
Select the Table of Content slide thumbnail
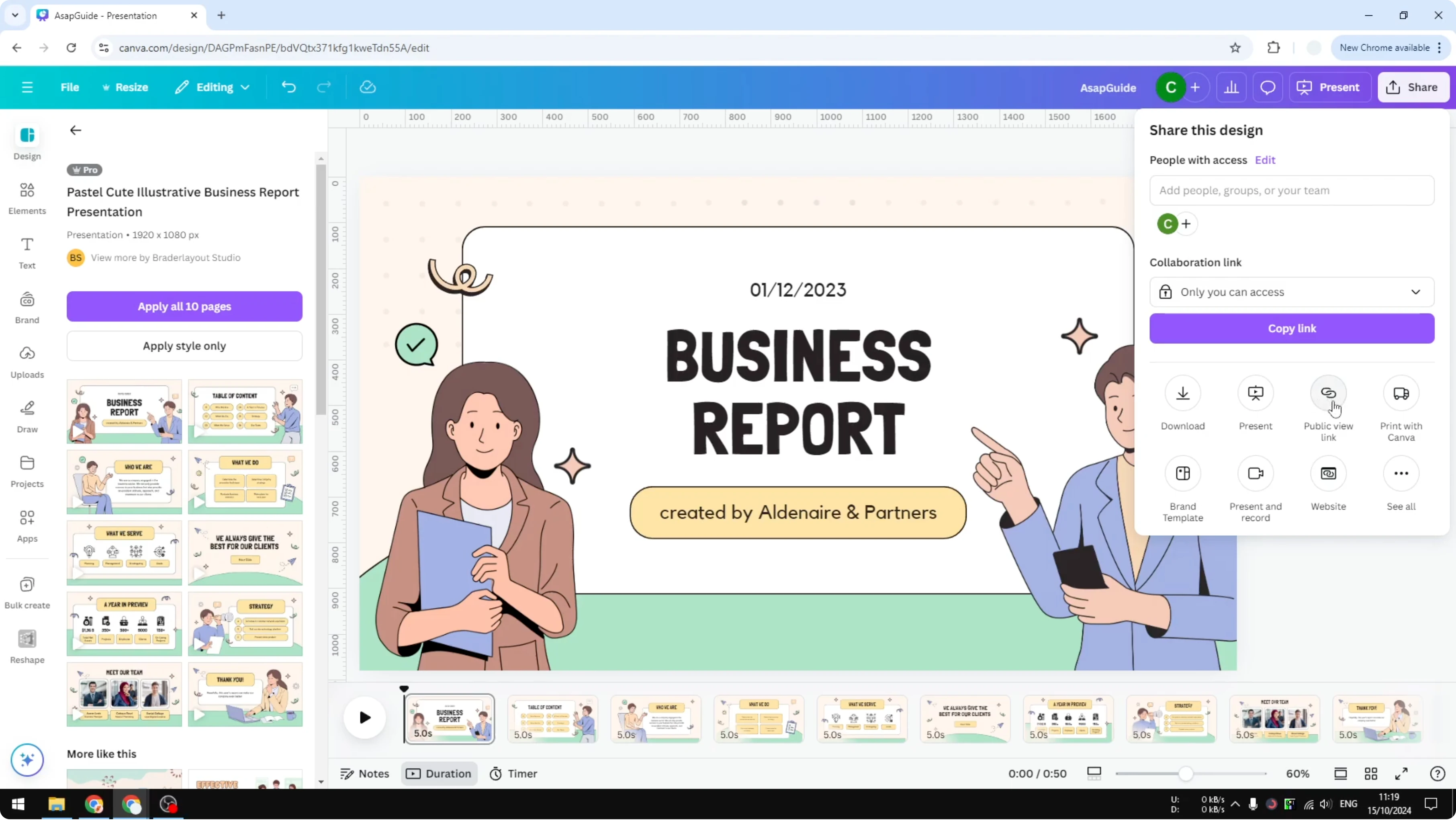553,719
